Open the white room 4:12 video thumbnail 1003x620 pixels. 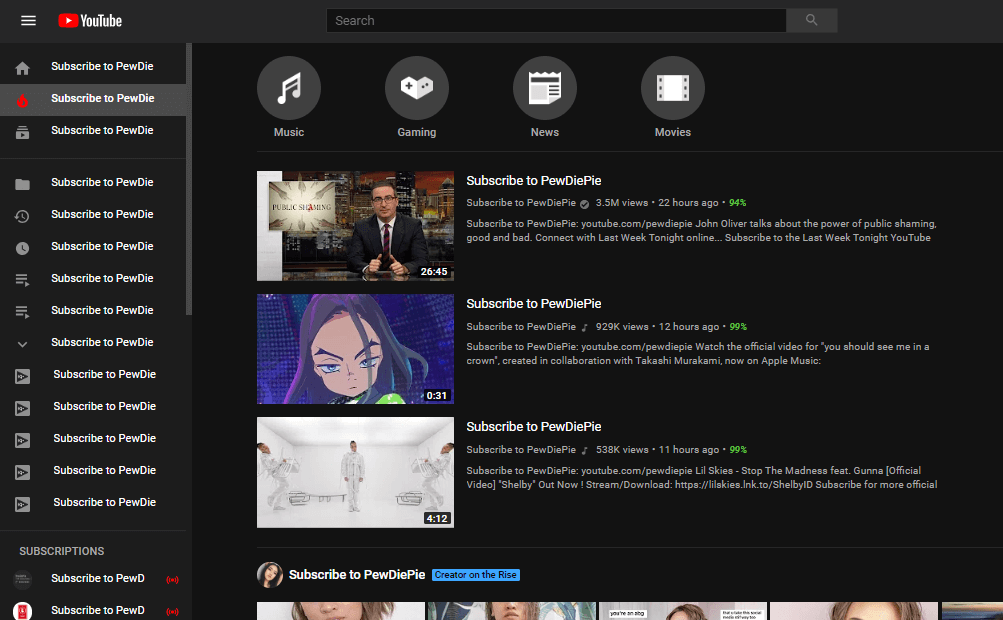(x=356, y=472)
